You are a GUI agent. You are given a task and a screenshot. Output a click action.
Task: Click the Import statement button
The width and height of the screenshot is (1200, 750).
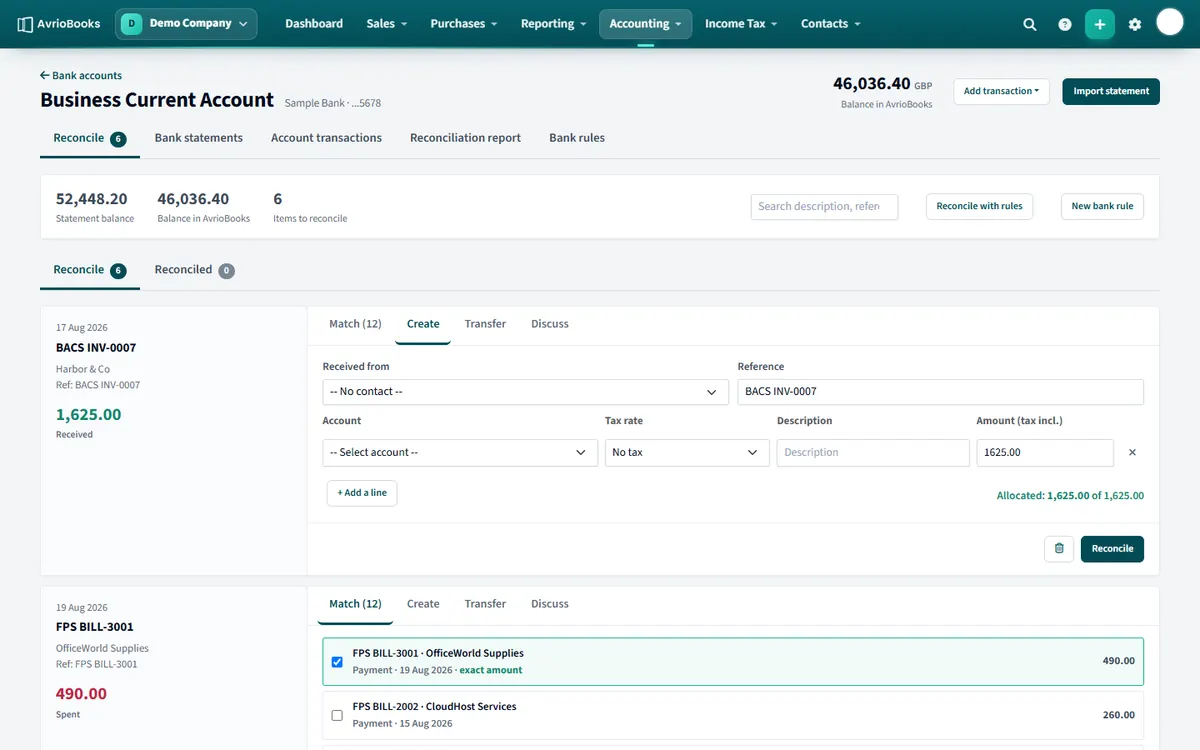pyautogui.click(x=1111, y=91)
